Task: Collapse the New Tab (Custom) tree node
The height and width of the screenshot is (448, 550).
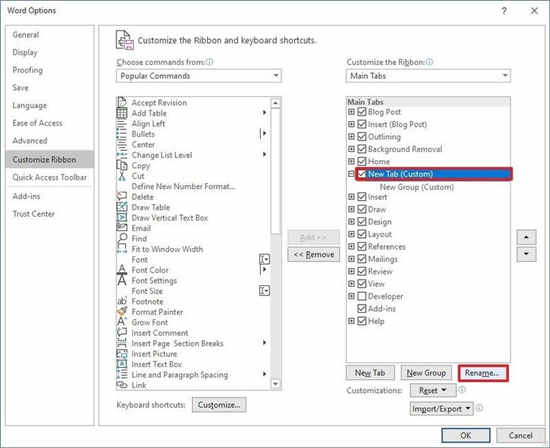Action: [351, 174]
